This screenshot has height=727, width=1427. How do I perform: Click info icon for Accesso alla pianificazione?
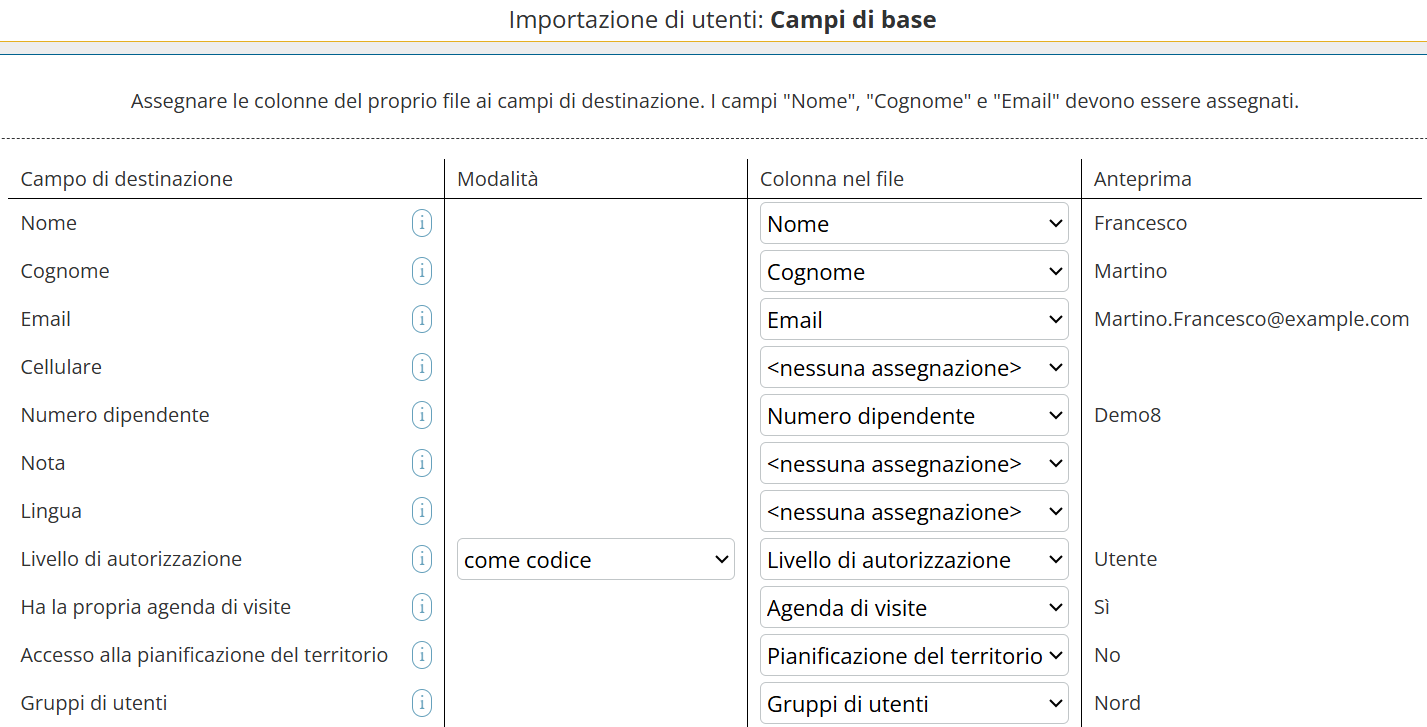422,655
